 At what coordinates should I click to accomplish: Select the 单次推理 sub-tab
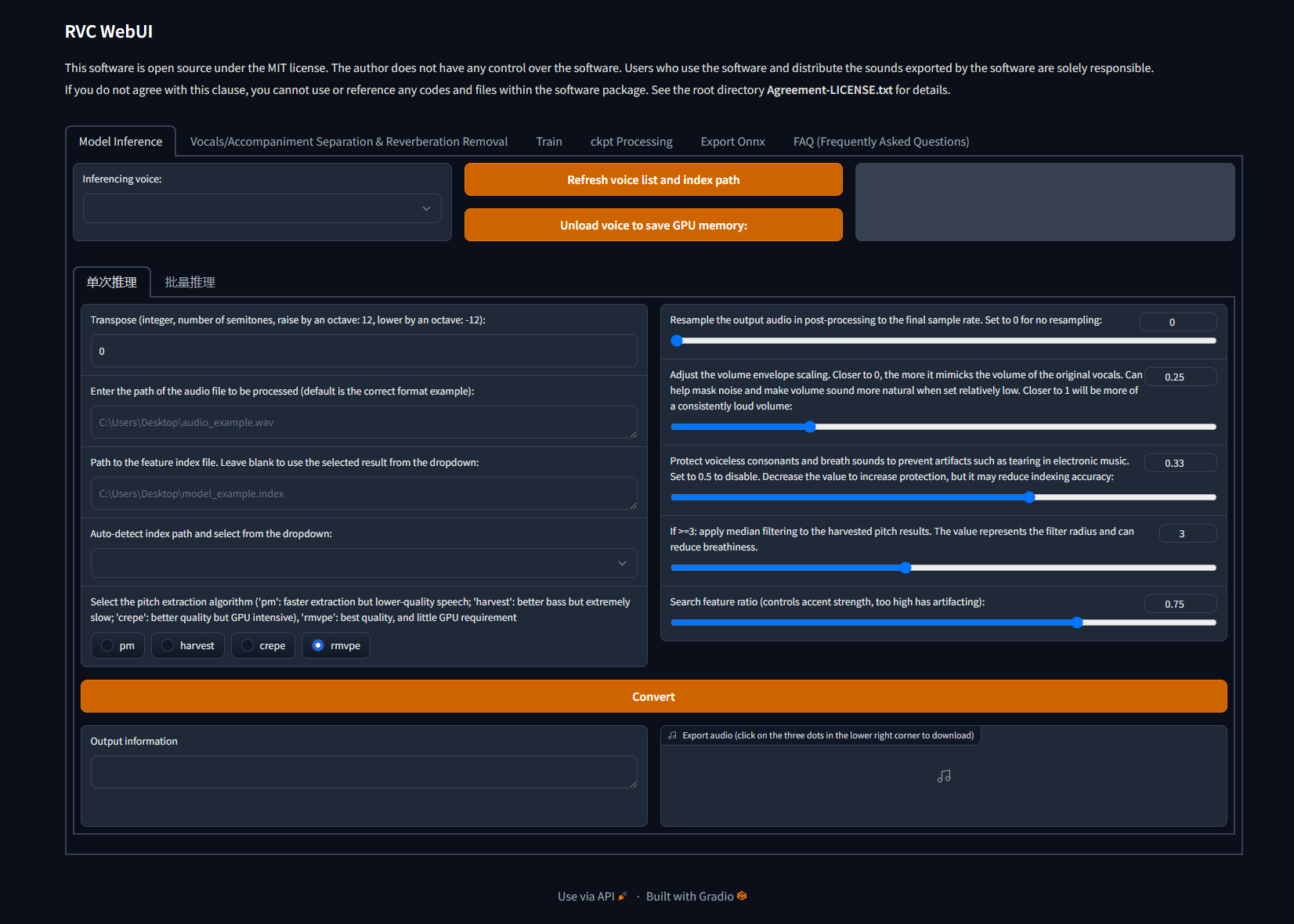112,282
